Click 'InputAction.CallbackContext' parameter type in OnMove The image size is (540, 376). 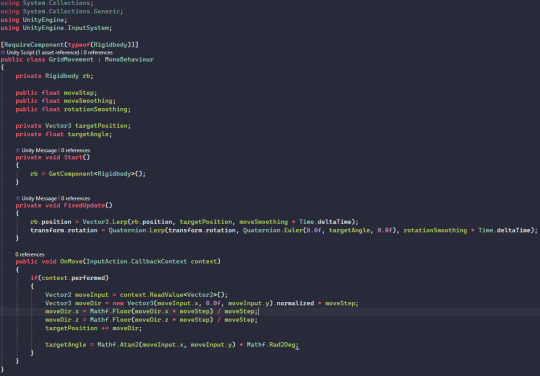(137, 261)
